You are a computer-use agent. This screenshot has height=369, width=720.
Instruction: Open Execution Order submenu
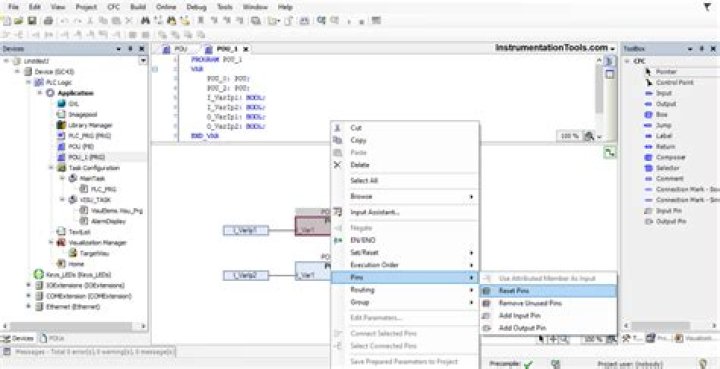point(405,265)
